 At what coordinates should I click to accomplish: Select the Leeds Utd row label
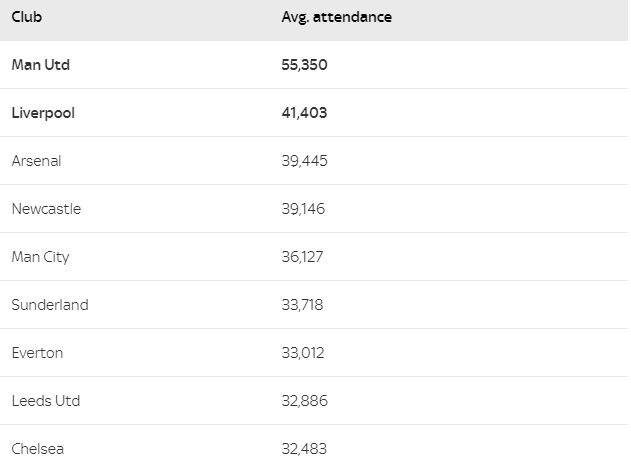coord(46,401)
